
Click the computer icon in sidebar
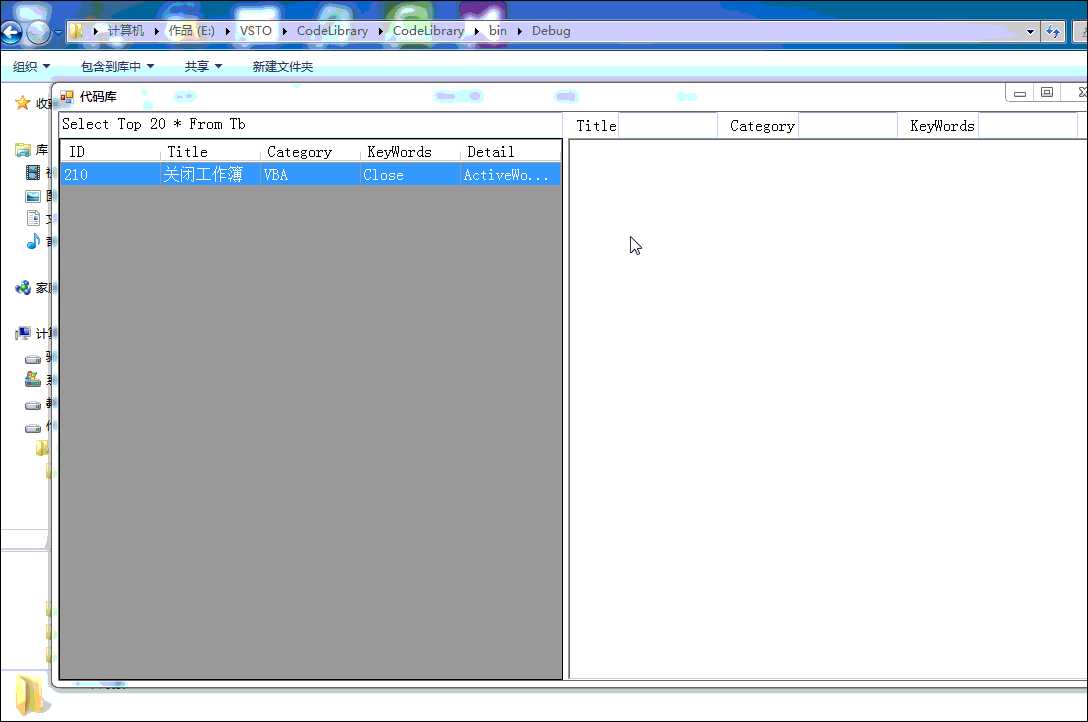point(23,334)
